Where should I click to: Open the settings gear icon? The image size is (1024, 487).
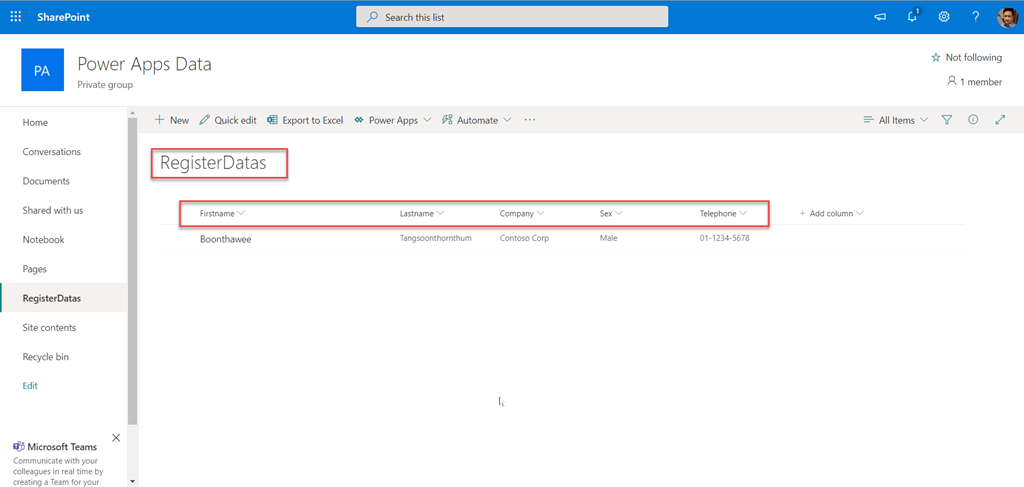pos(944,18)
